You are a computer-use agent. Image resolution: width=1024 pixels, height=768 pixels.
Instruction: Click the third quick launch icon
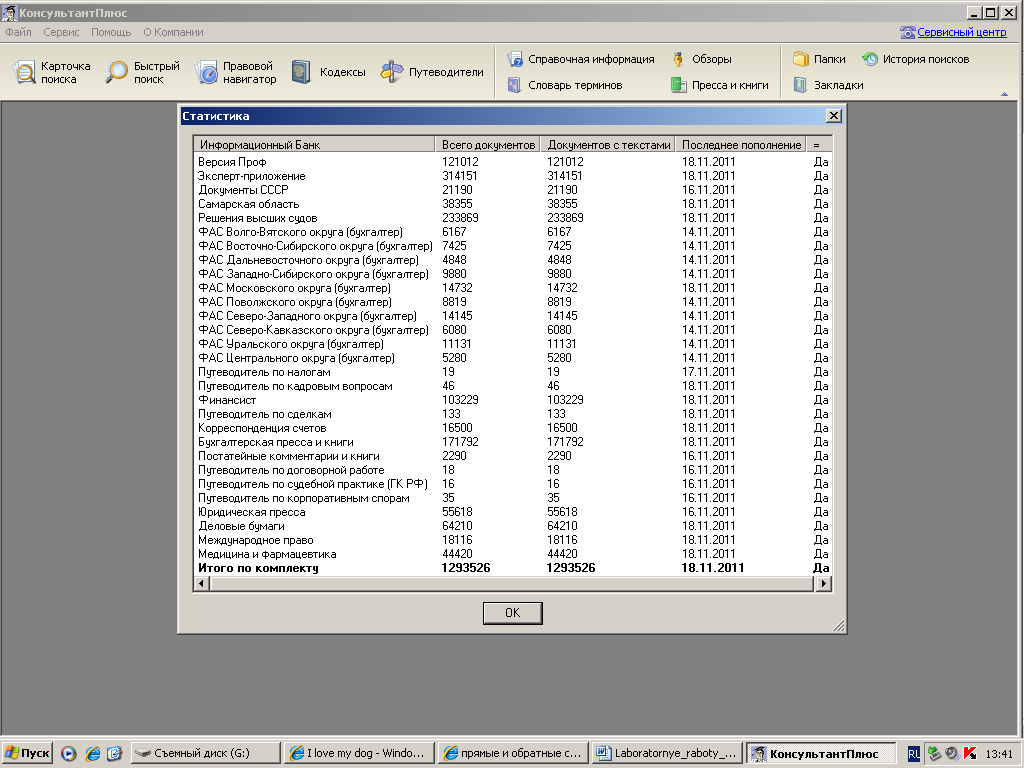click(114, 753)
